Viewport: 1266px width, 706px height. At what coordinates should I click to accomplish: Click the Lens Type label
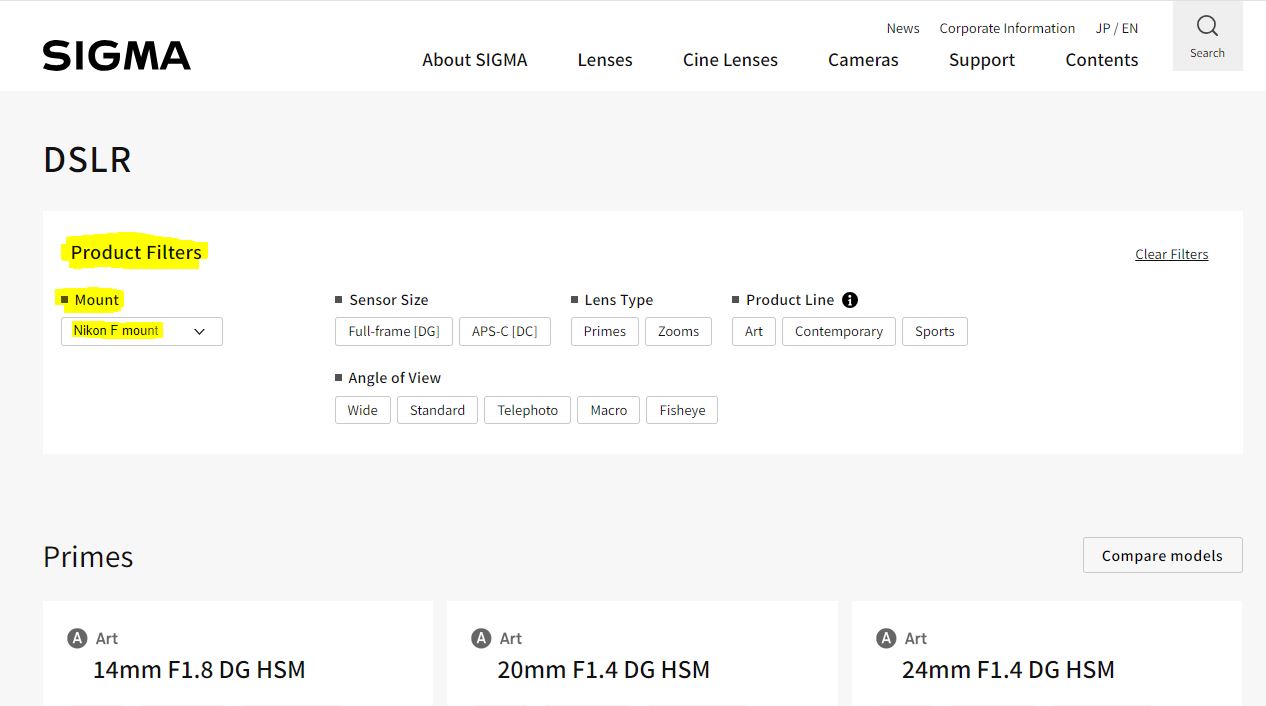(618, 300)
